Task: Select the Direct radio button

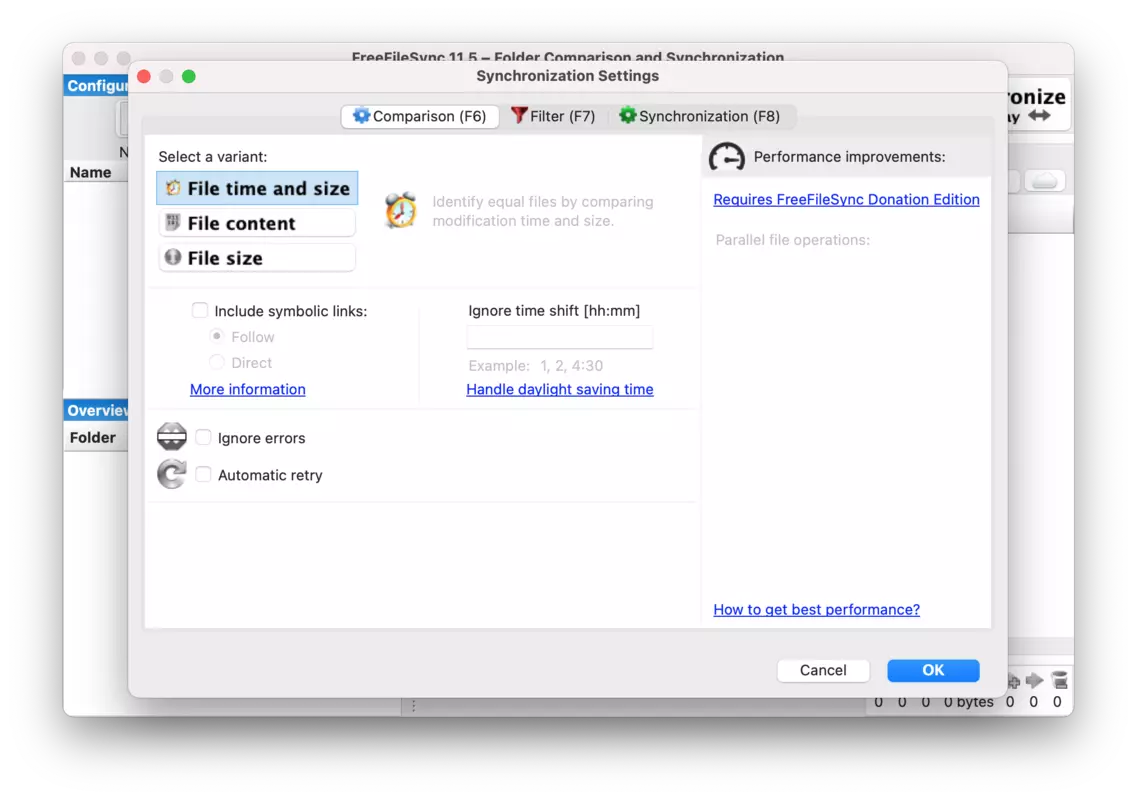Action: click(x=216, y=362)
